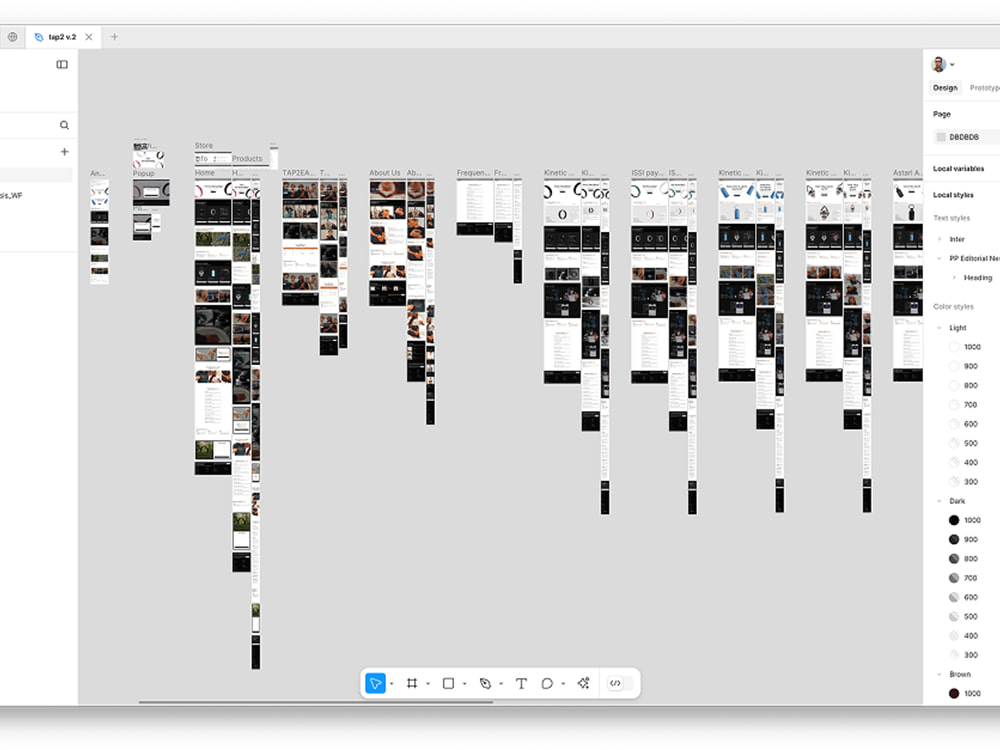Open the avatar dropdown chevron

(952, 64)
